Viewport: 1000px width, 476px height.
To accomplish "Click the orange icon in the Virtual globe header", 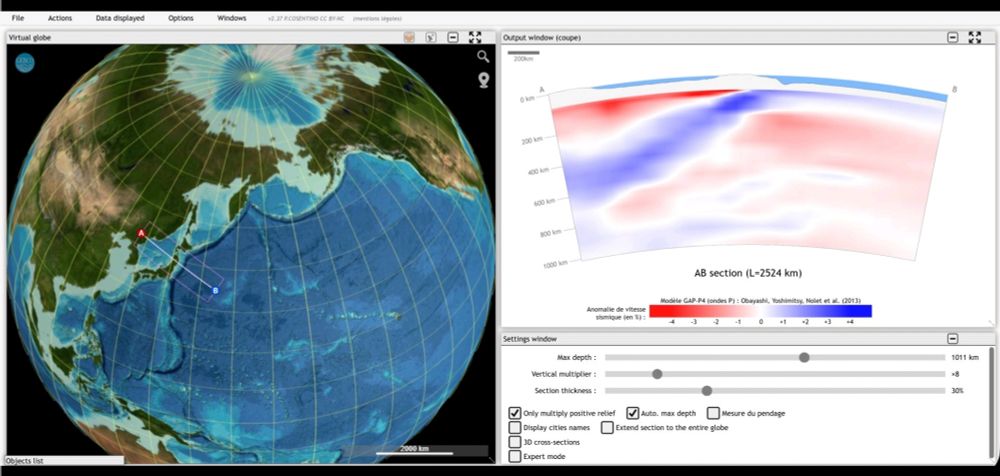I will (409, 38).
